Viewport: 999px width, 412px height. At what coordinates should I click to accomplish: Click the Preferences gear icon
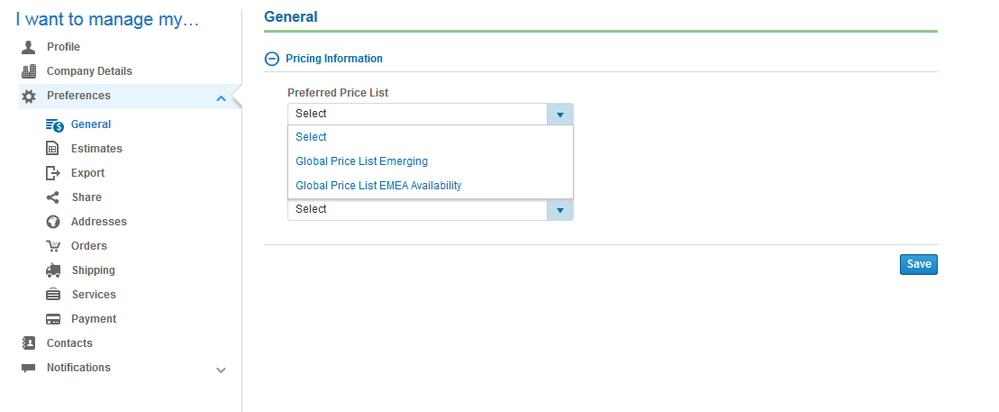[x=29, y=96]
